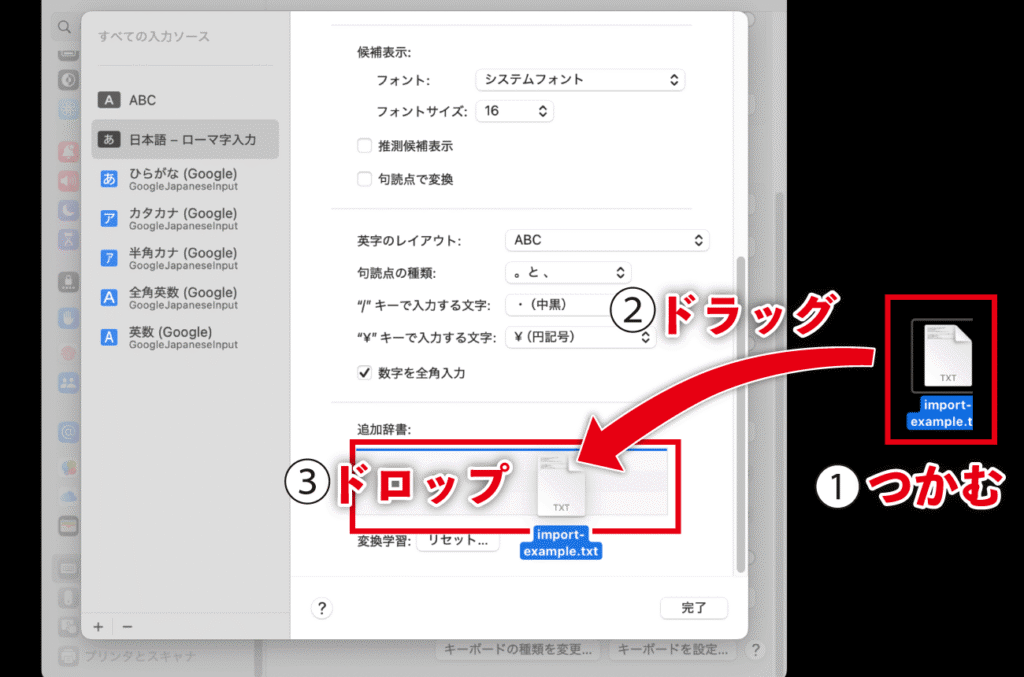Uncheck 数字を全角入力 checkbox

(x=365, y=373)
